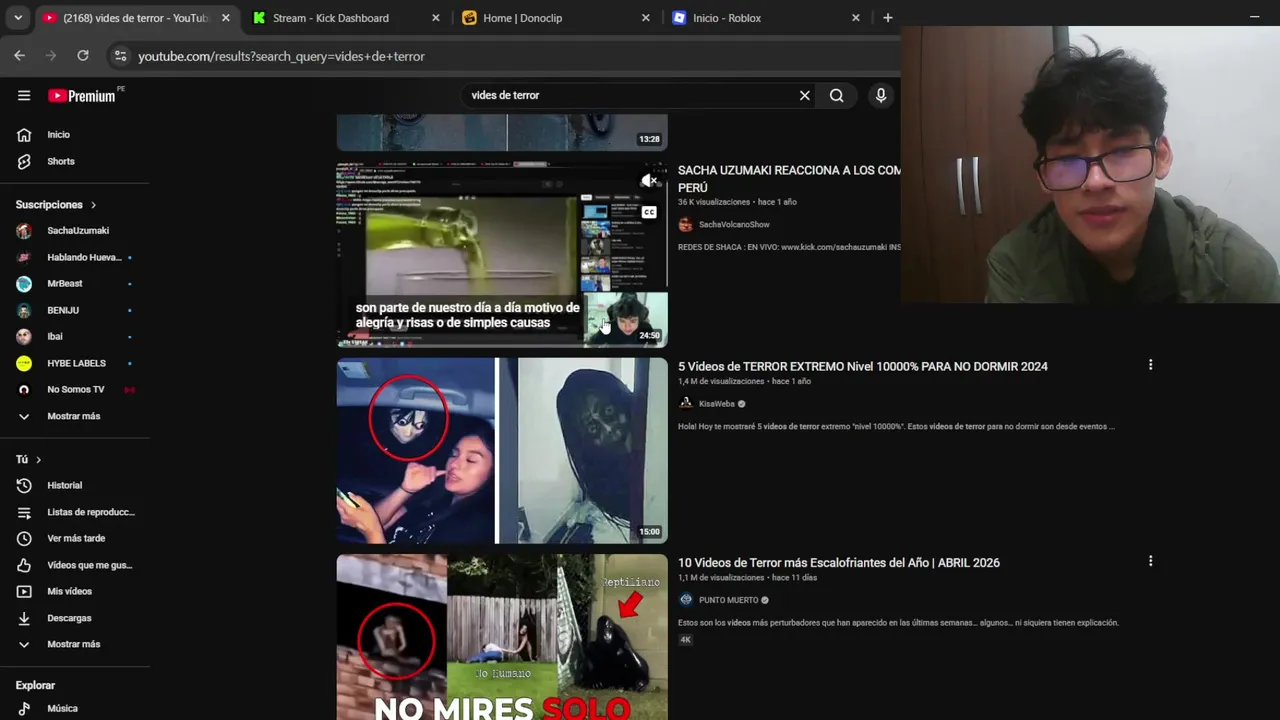The image size is (1280, 720).
Task: Open the new tab plus button
Action: [x=887, y=18]
